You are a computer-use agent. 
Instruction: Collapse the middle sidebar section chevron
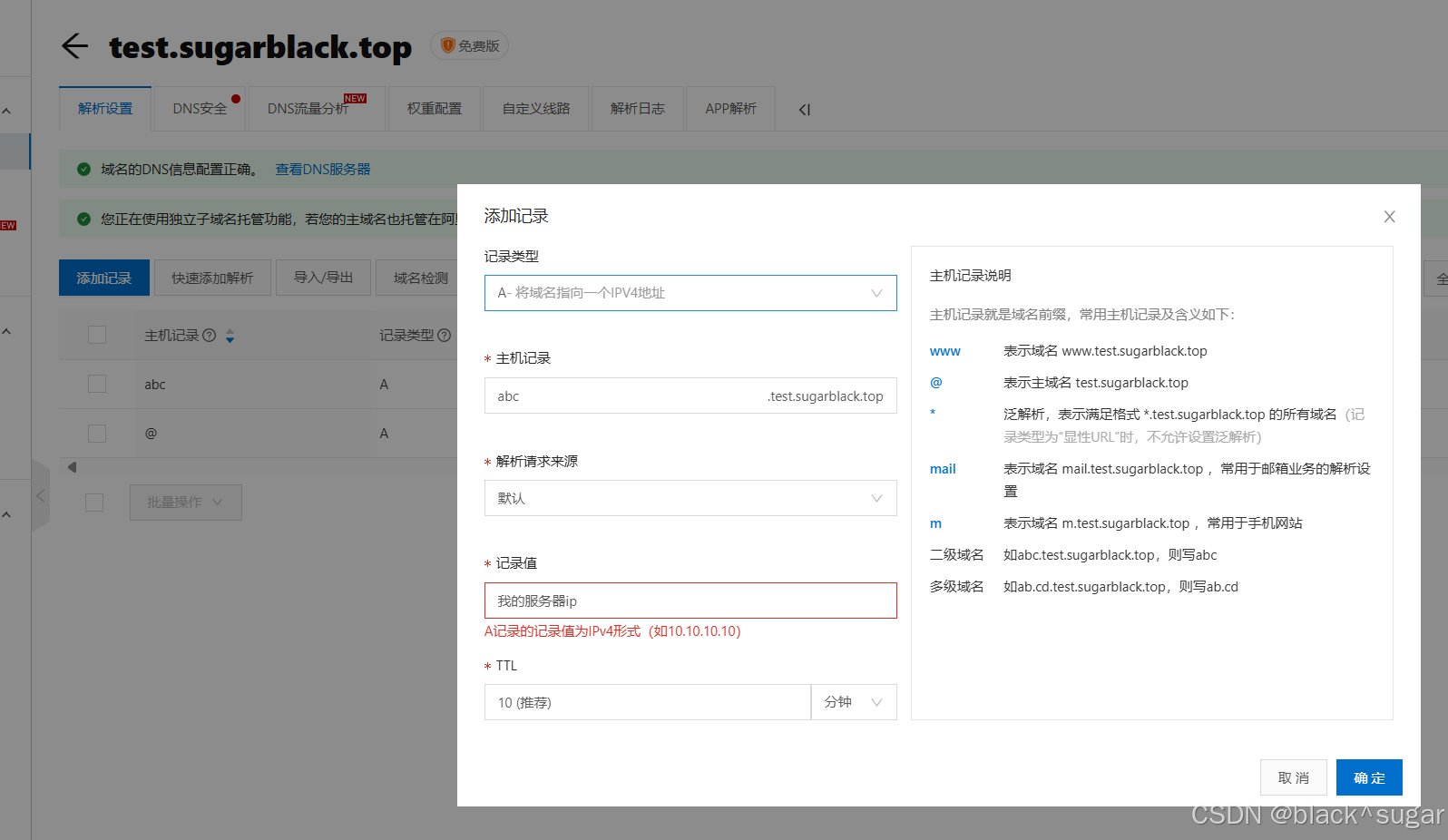point(6,331)
